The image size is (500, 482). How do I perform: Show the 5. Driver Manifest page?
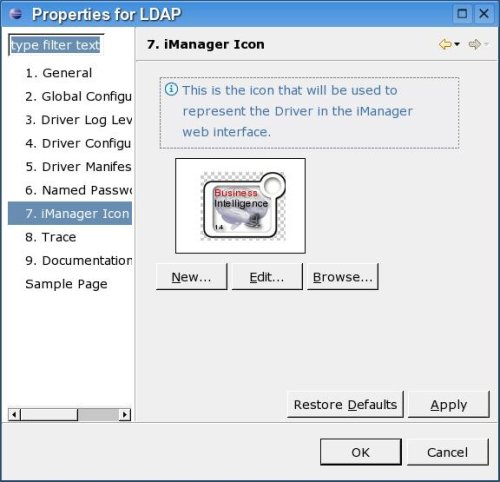click(78, 167)
